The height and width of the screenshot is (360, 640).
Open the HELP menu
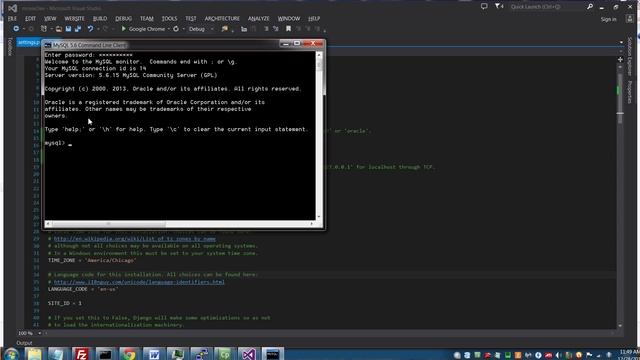[x=314, y=19]
